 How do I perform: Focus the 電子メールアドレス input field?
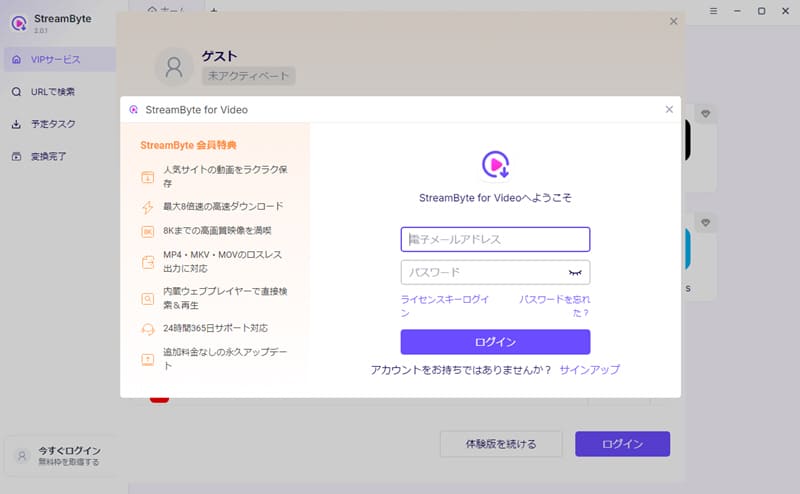495,239
